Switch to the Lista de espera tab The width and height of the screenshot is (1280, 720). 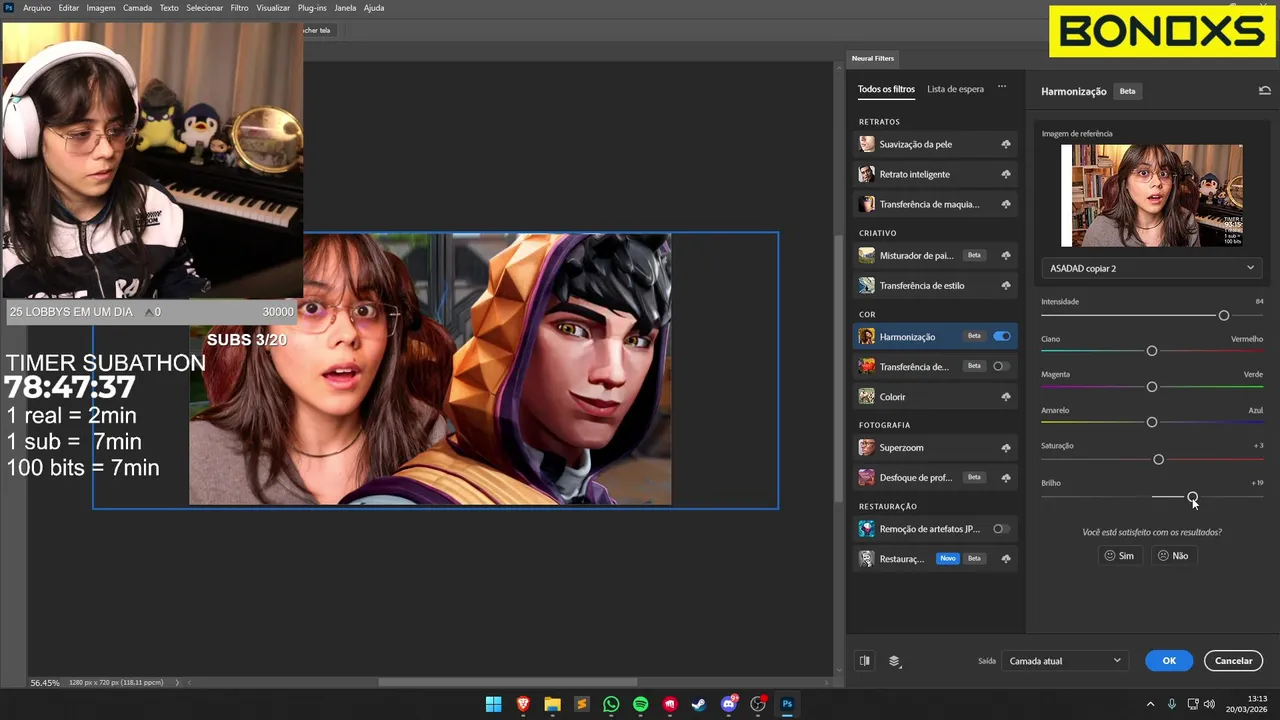pos(955,89)
